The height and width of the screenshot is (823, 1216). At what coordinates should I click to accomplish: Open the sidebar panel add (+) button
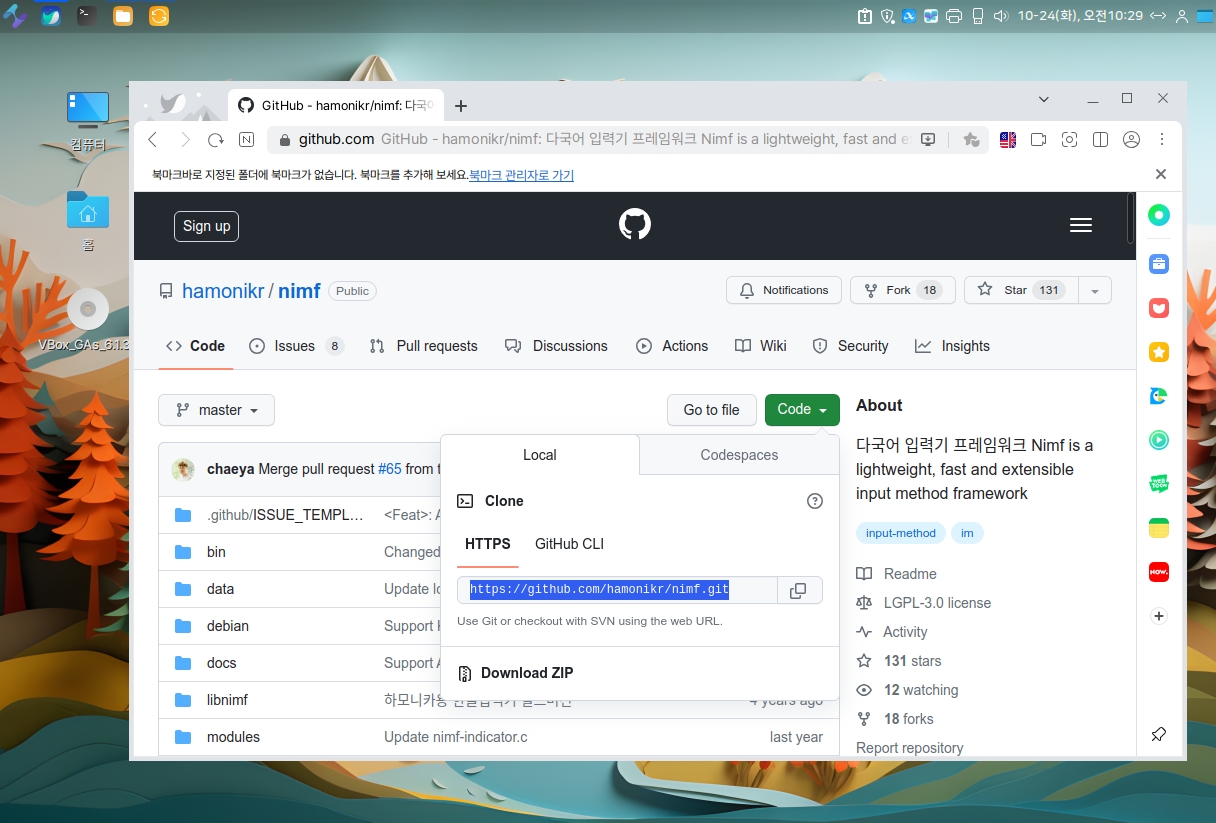coord(1159,616)
